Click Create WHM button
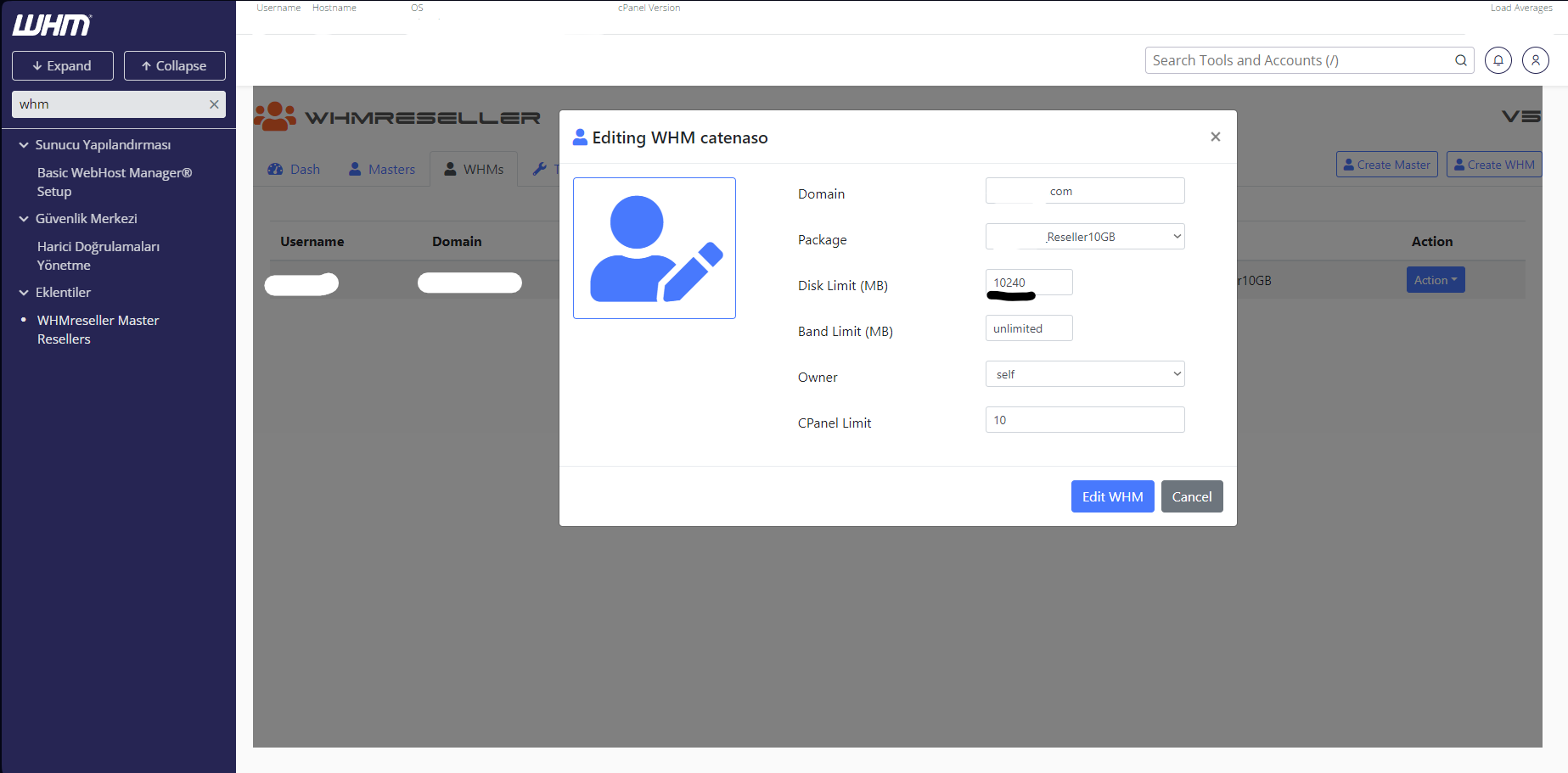This screenshot has width=1568, height=773. point(1494,165)
